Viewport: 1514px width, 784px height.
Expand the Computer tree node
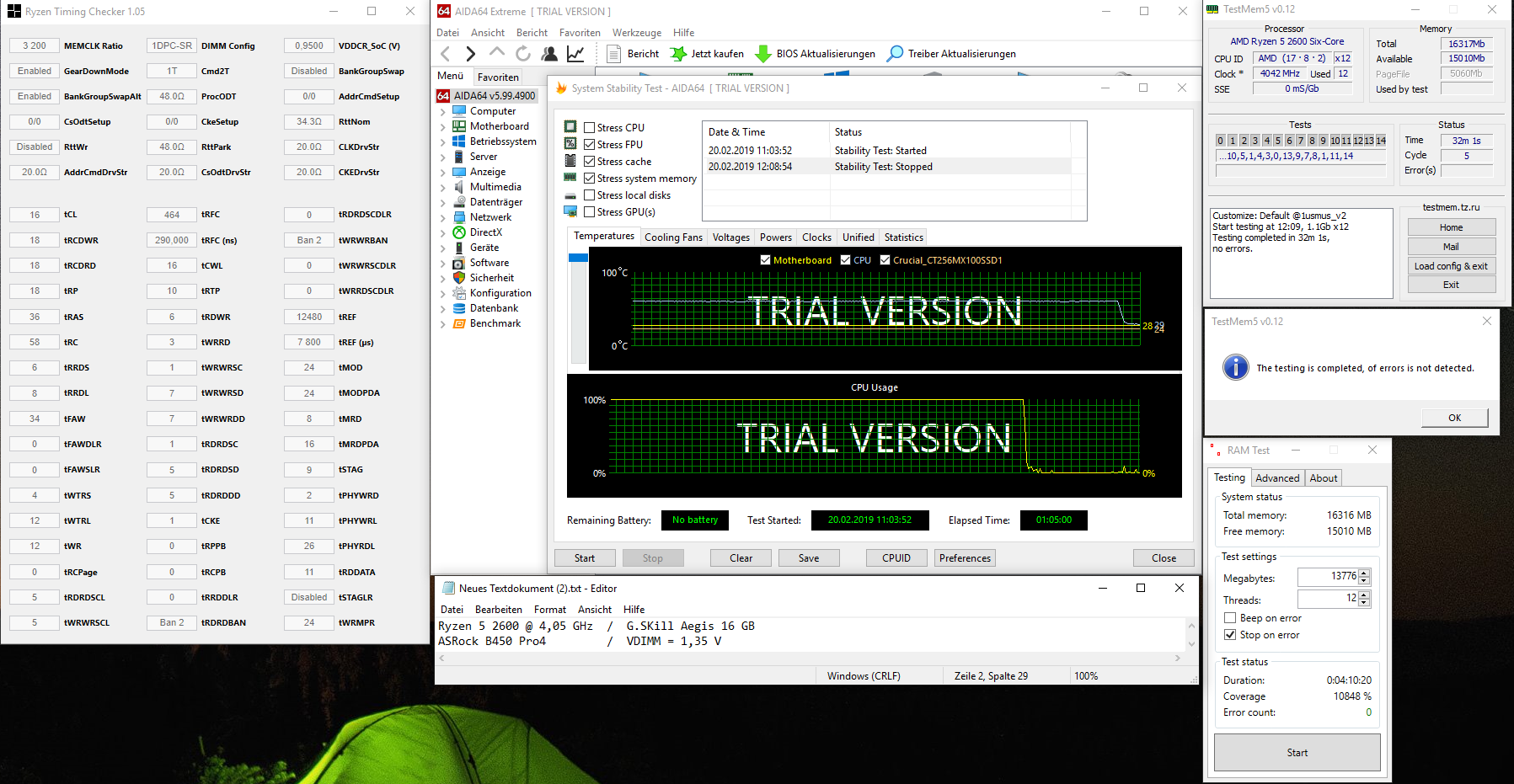[443, 111]
